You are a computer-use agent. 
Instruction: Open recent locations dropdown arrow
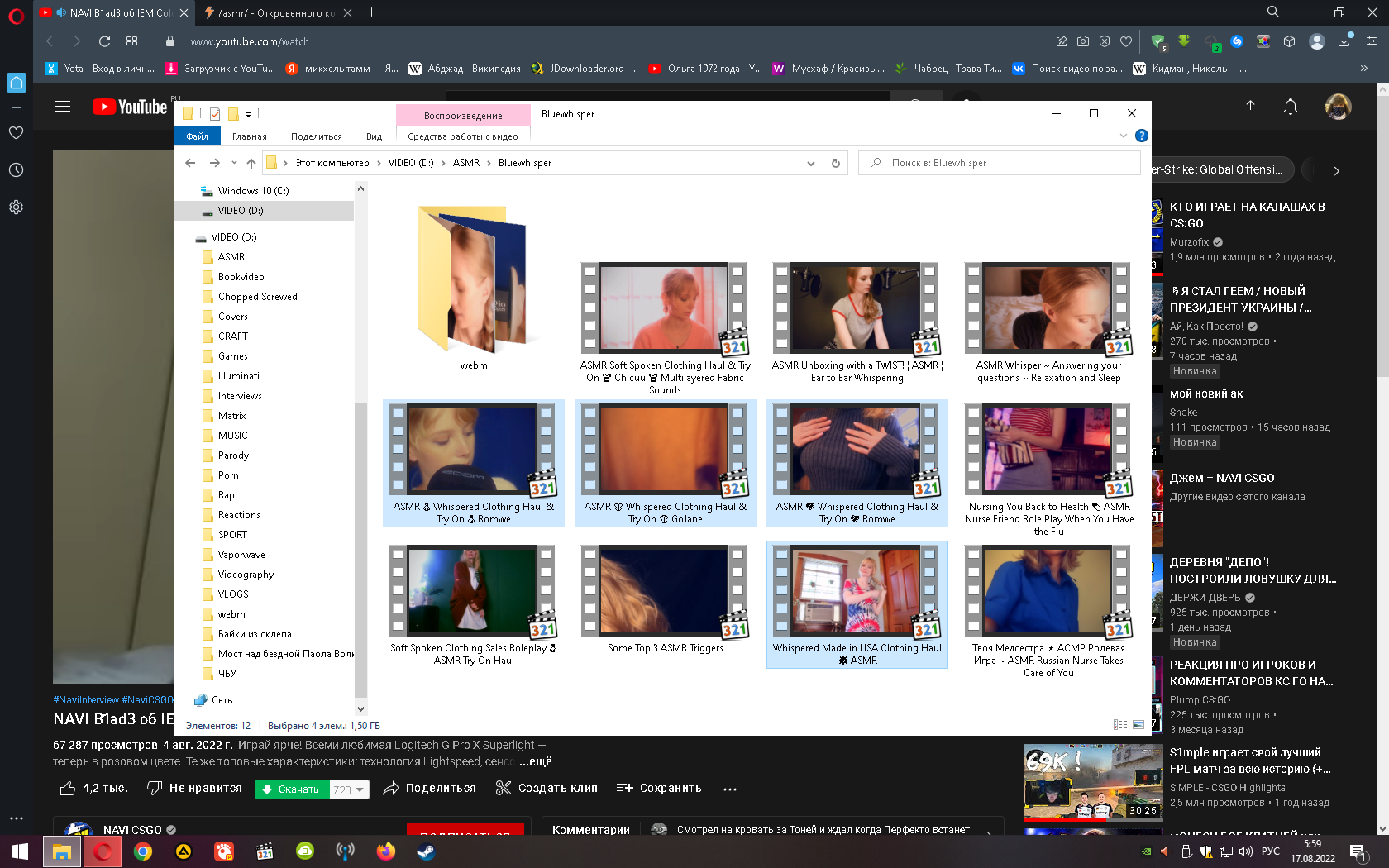pyautogui.click(x=234, y=163)
